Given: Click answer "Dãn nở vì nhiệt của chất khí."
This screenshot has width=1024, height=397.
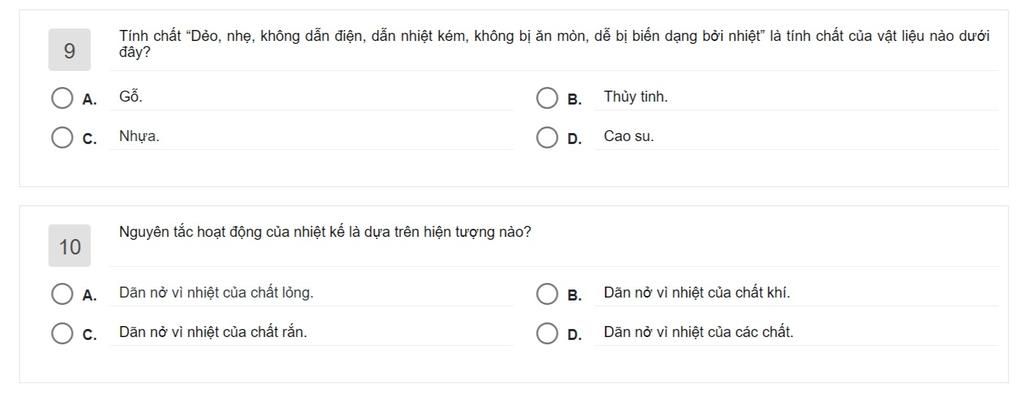Looking at the screenshot, I should click(x=697, y=293).
